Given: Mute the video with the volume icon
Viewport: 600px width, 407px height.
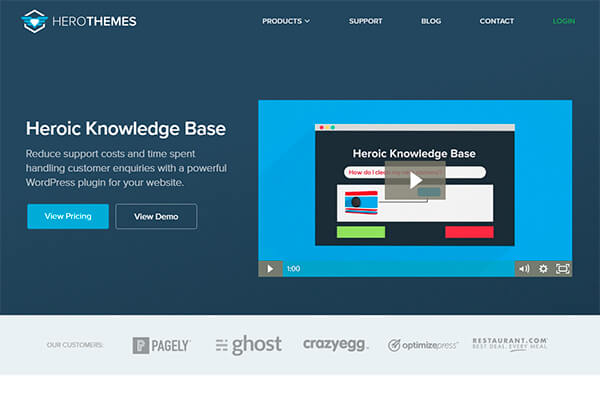Looking at the screenshot, I should 524,269.
